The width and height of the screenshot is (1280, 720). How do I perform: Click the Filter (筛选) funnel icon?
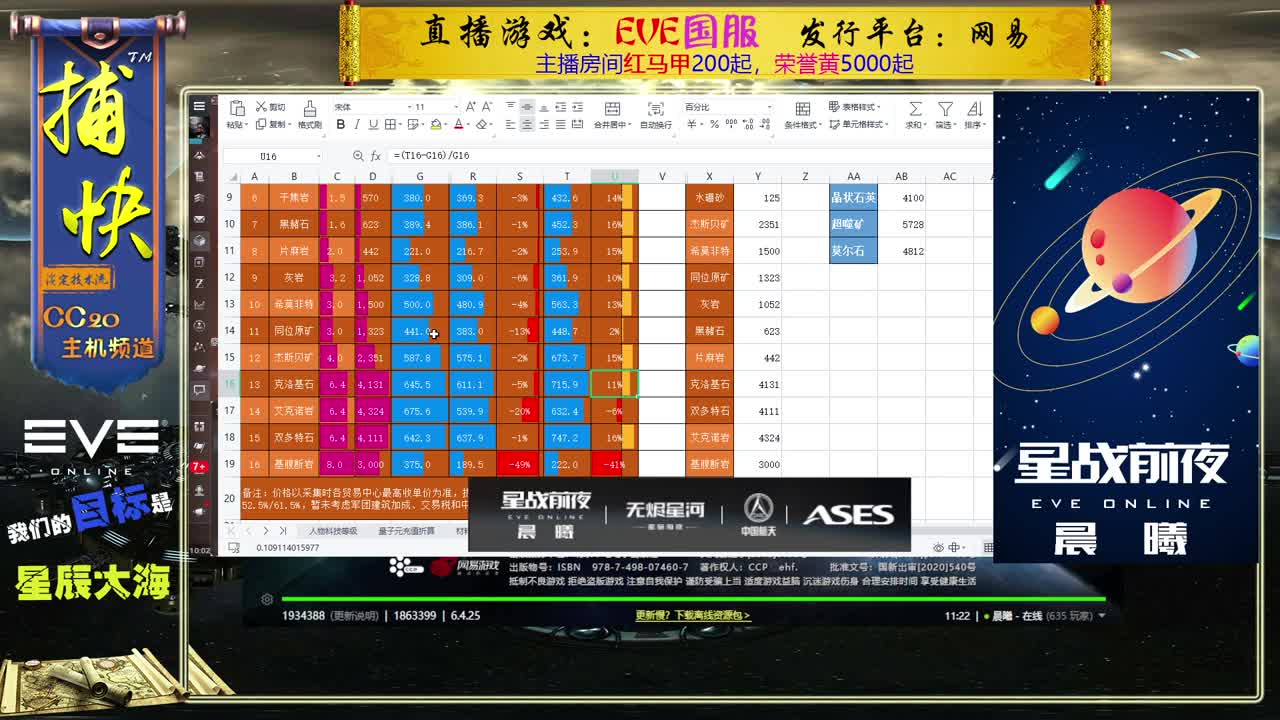(944, 108)
